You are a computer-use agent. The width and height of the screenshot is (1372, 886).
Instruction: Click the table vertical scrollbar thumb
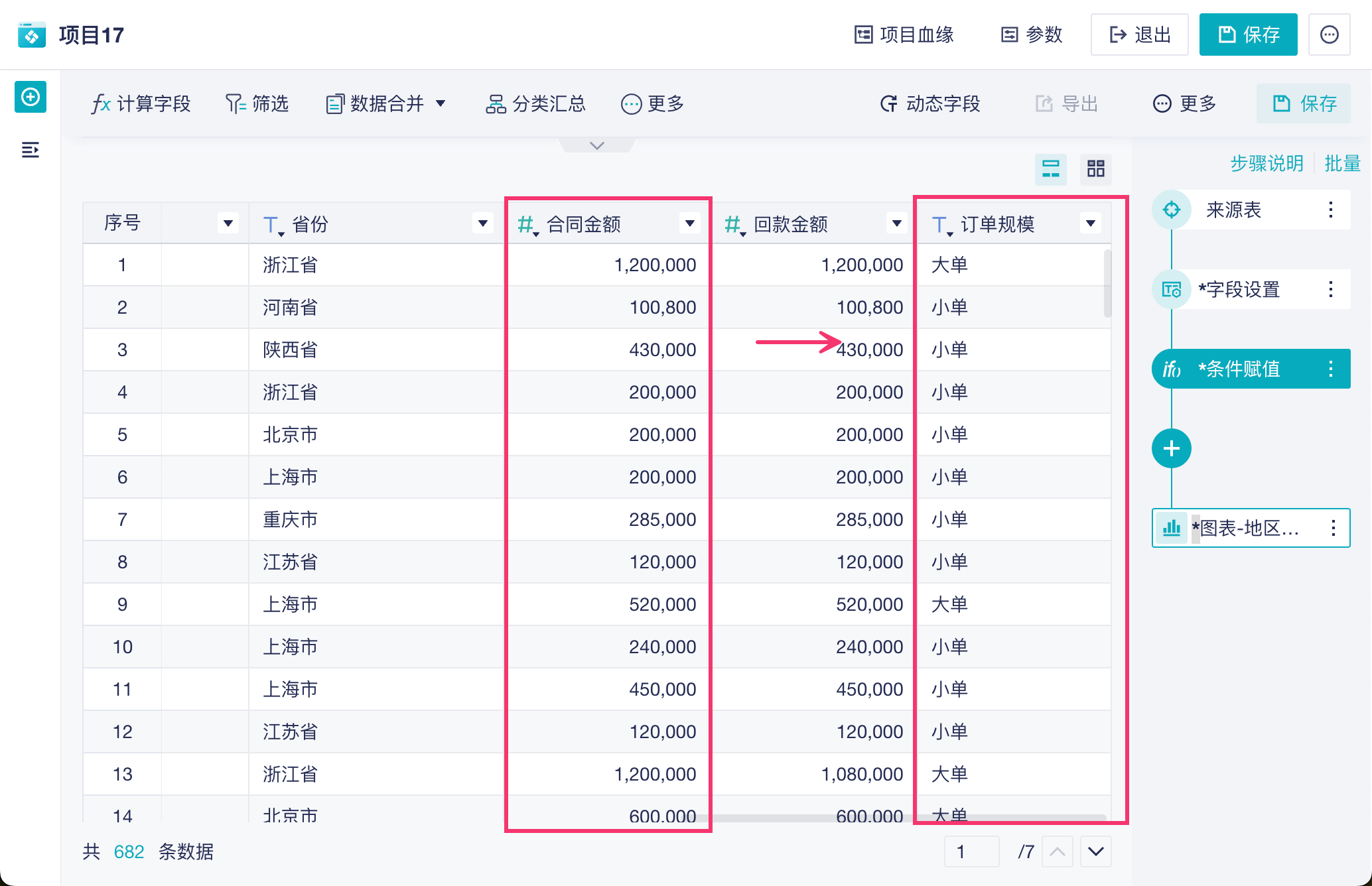click(1107, 284)
